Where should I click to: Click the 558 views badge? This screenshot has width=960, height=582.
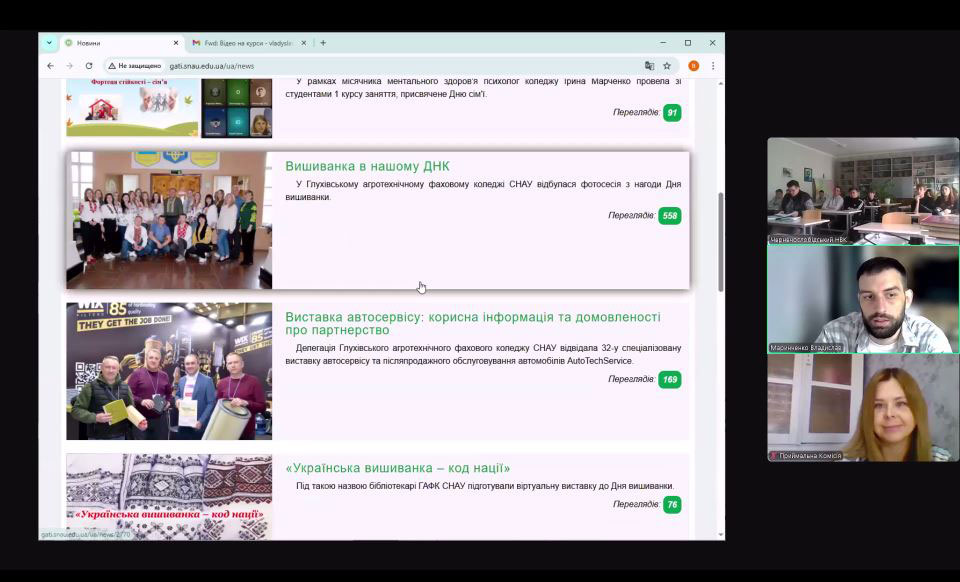(670, 215)
